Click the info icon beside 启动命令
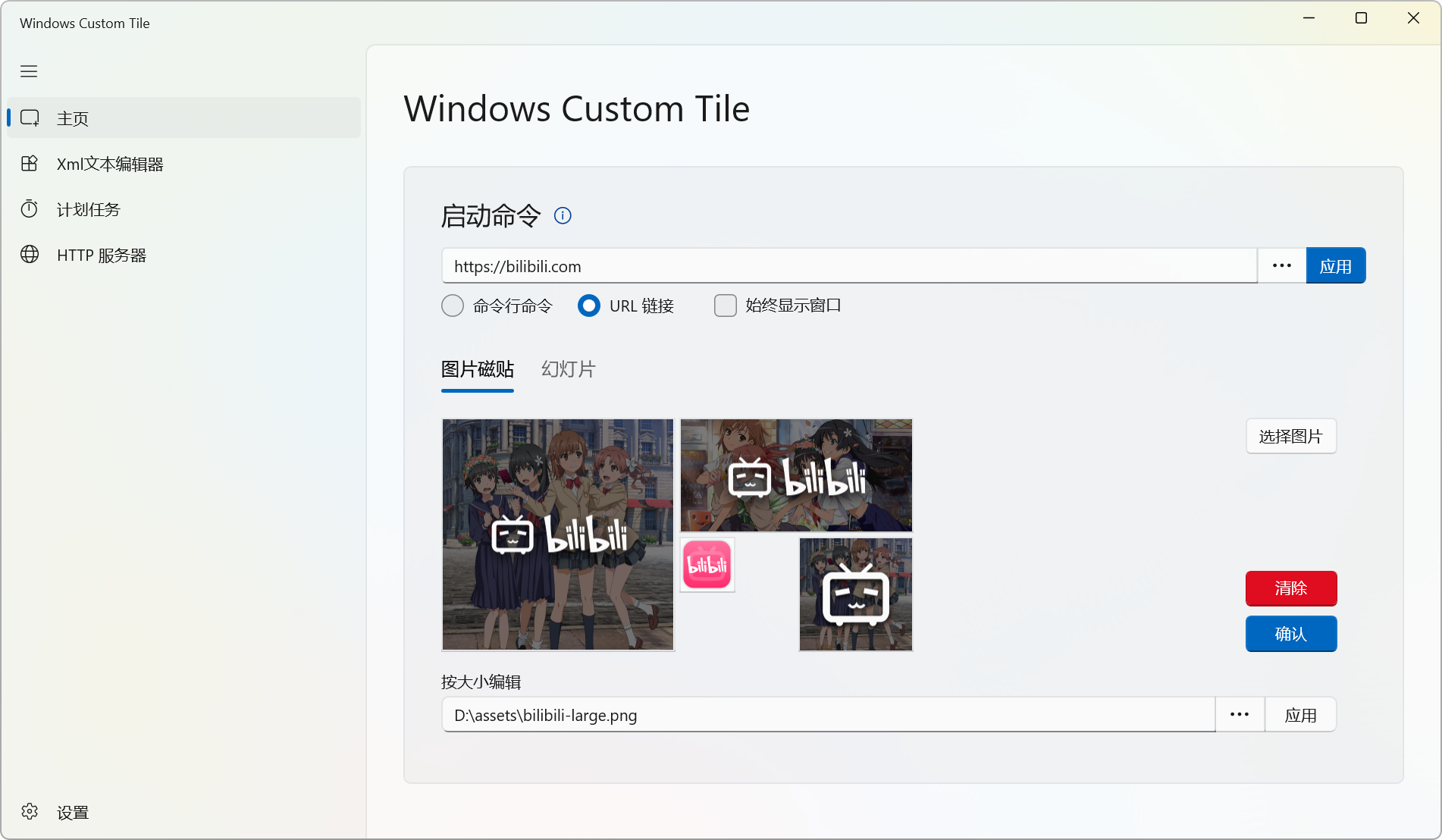The width and height of the screenshot is (1442, 840). [563, 216]
